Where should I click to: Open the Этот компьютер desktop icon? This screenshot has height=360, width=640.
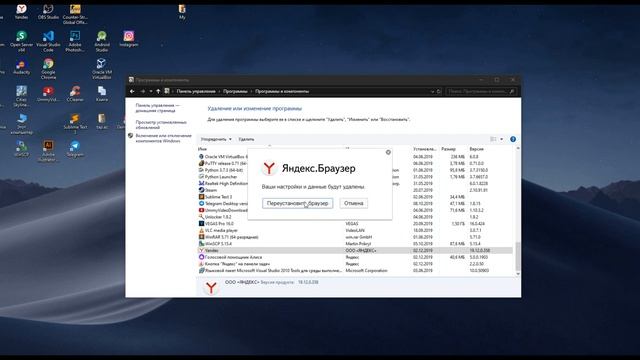point(21,124)
